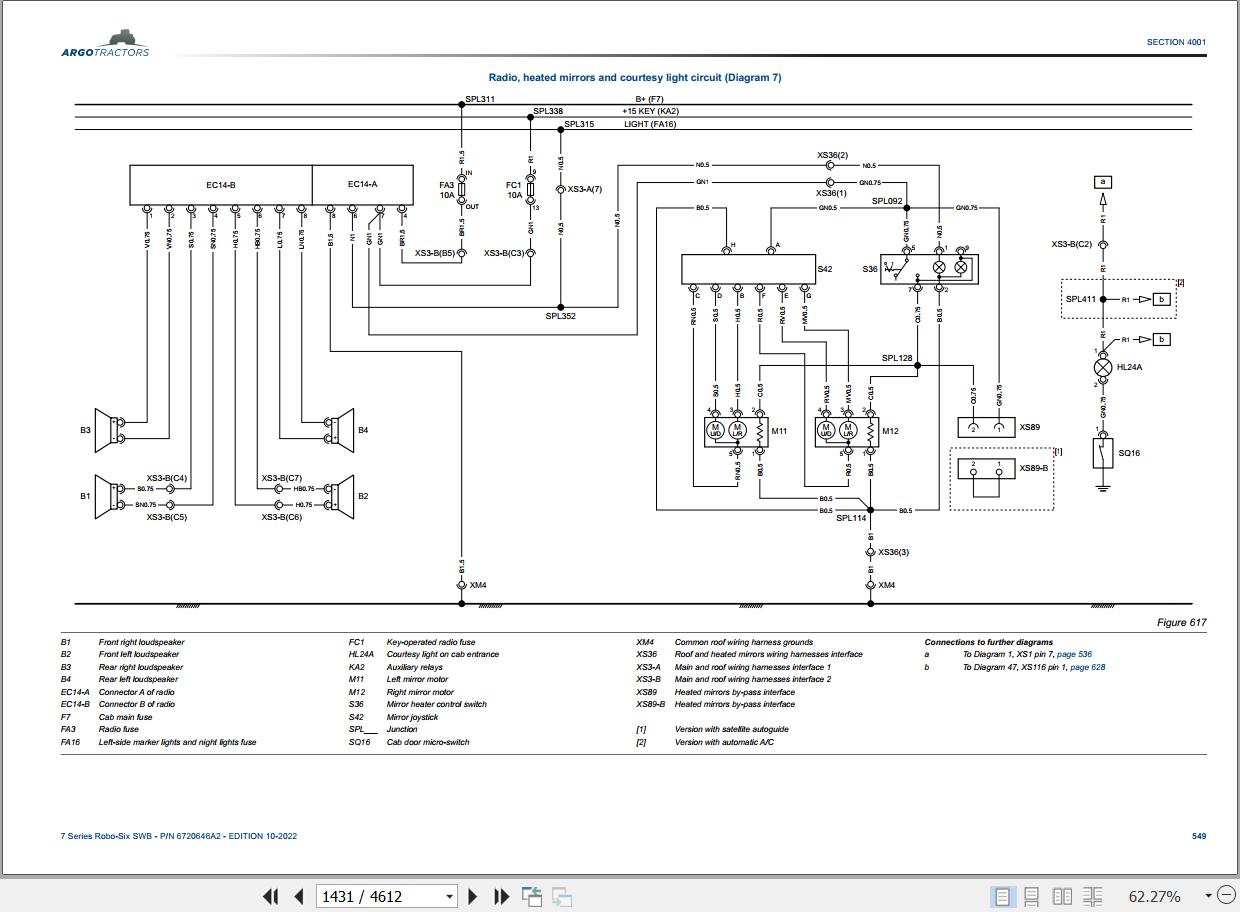Click the page number 549 in footer

pyautogui.click(x=1198, y=836)
